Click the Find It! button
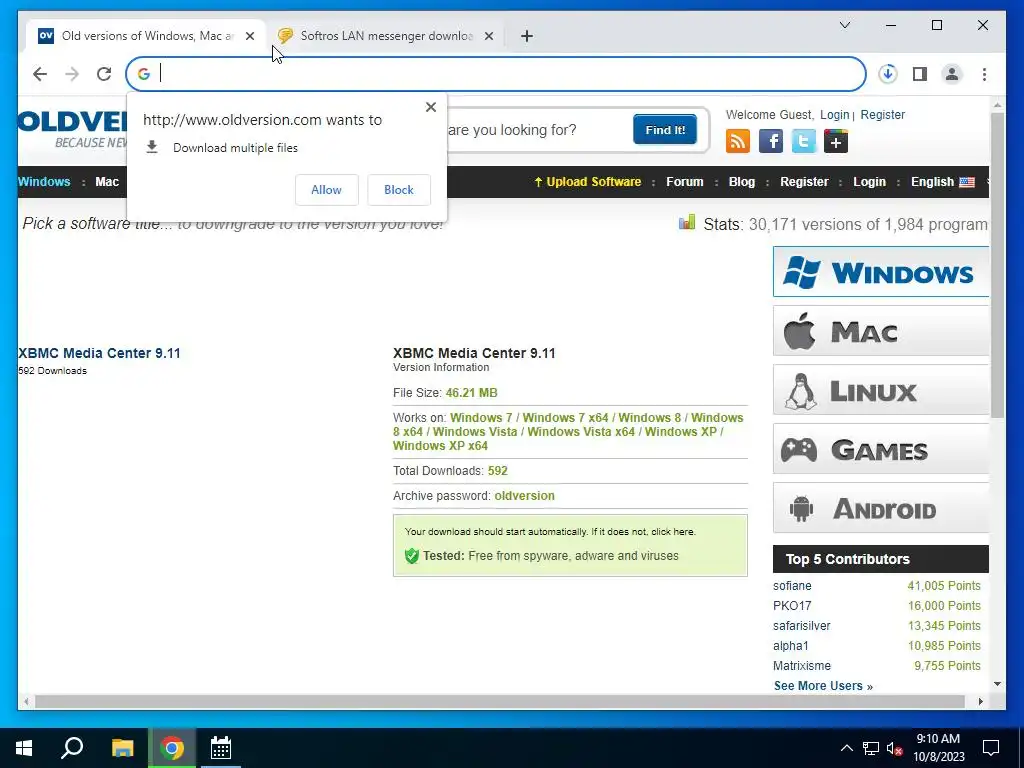This screenshot has height=768, width=1024. click(x=665, y=129)
